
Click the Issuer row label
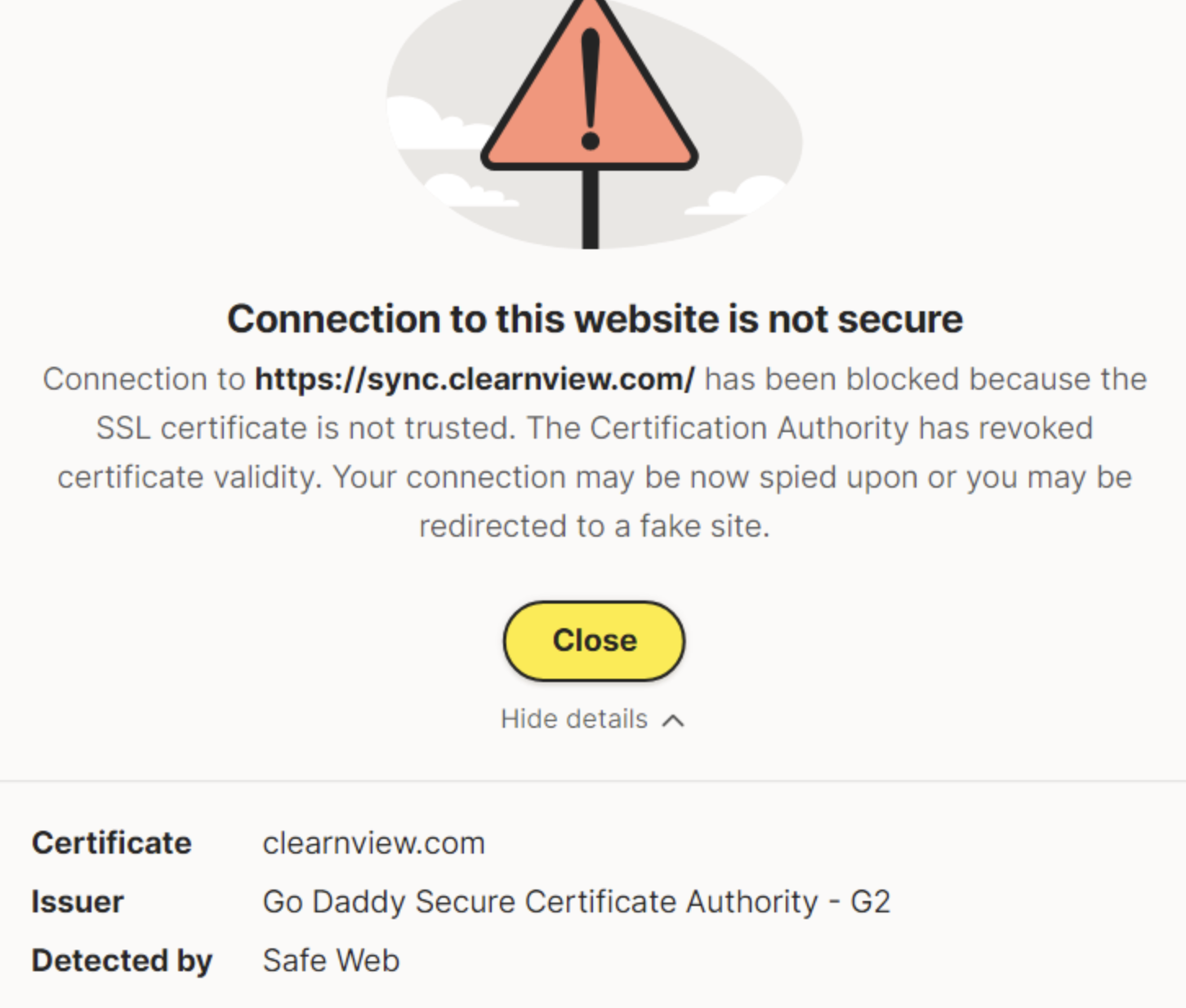point(76,901)
